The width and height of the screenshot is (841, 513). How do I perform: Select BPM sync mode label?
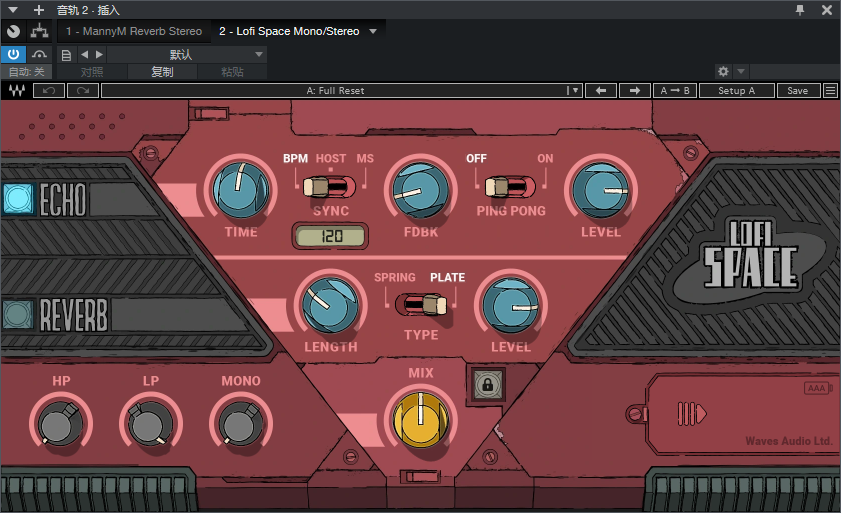point(296,158)
